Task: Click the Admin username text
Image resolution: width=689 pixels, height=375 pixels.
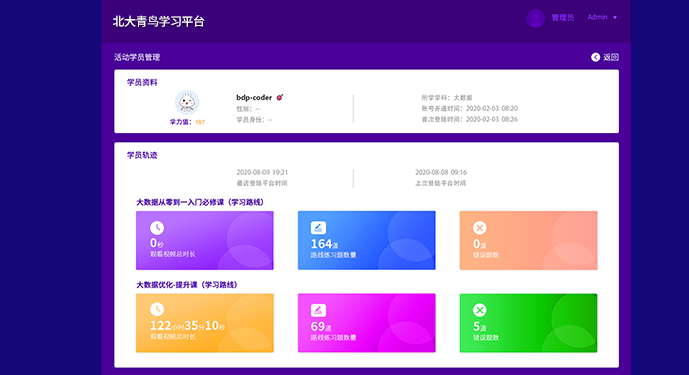Action: 598,17
